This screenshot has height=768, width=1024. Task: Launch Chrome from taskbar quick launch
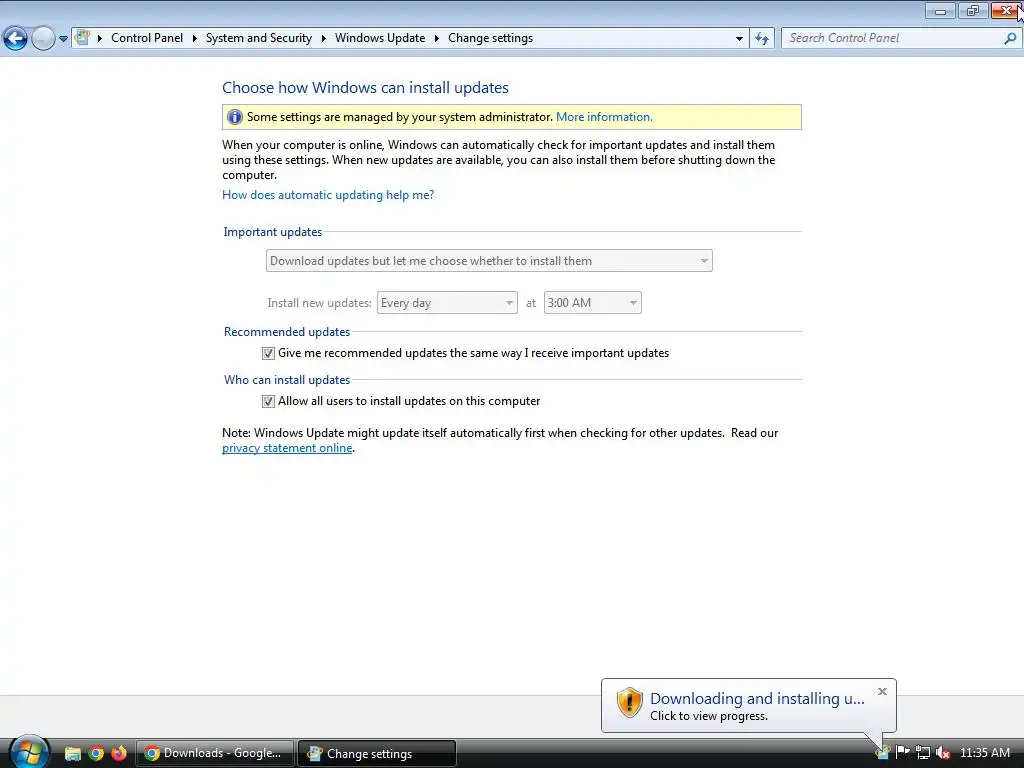coord(96,754)
